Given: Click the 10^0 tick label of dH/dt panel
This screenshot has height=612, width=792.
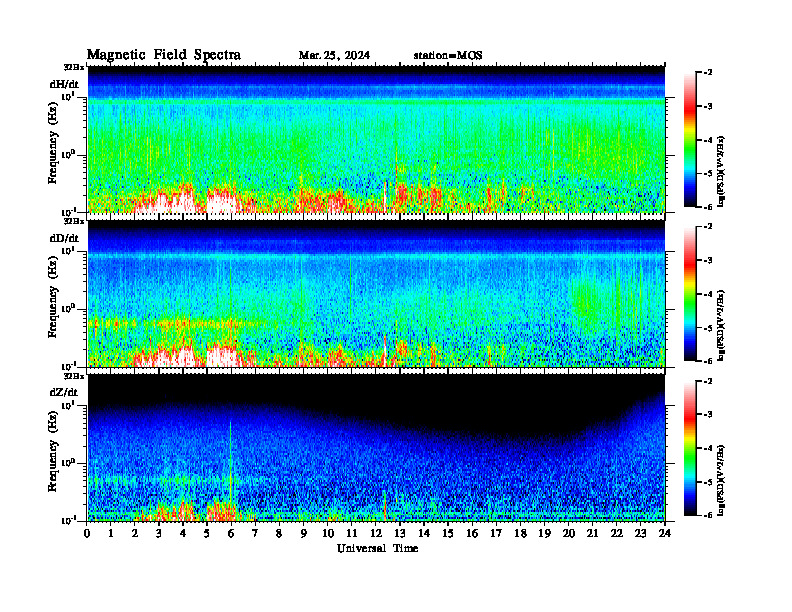Looking at the screenshot, I should coord(69,155).
